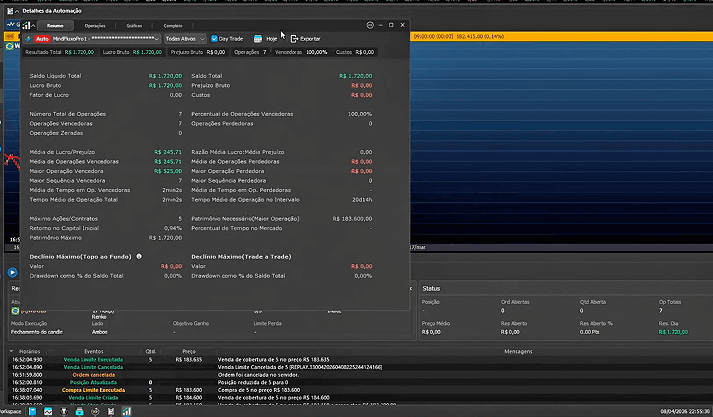Click the lightning bolt icon before the Auto badge
This screenshot has height=417, width=713.
(28, 39)
